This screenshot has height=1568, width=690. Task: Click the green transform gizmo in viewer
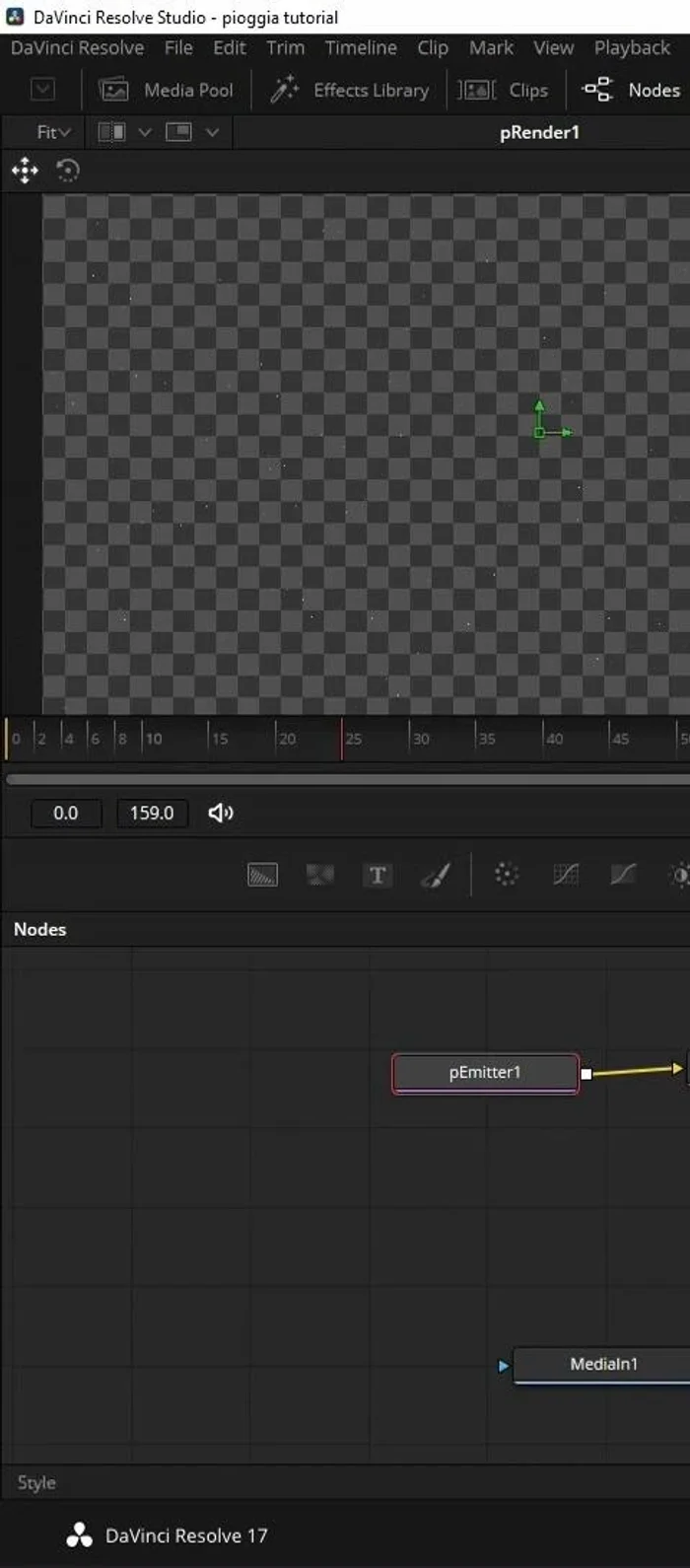[540, 431]
